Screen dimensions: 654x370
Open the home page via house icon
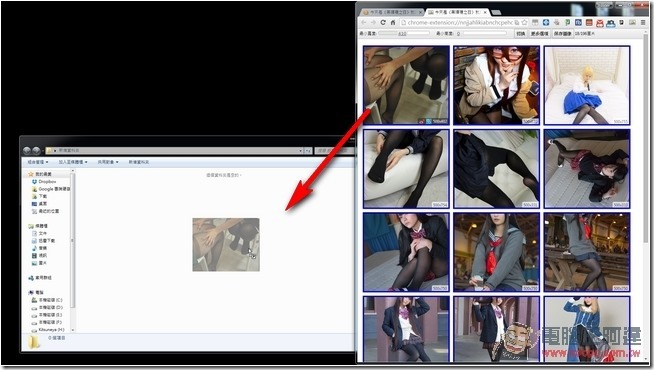[x=393, y=23]
